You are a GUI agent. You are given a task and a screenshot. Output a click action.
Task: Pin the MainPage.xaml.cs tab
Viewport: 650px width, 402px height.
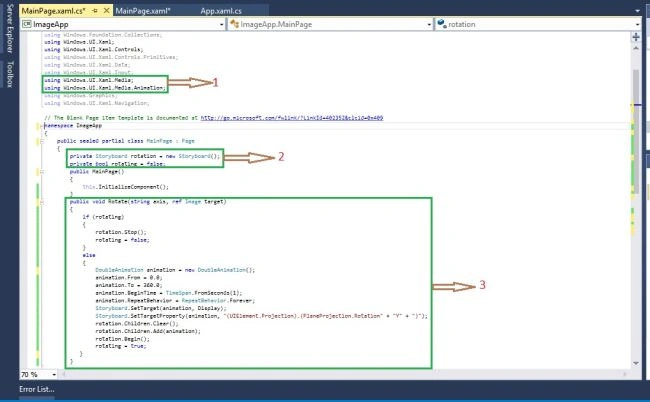[x=95, y=11]
